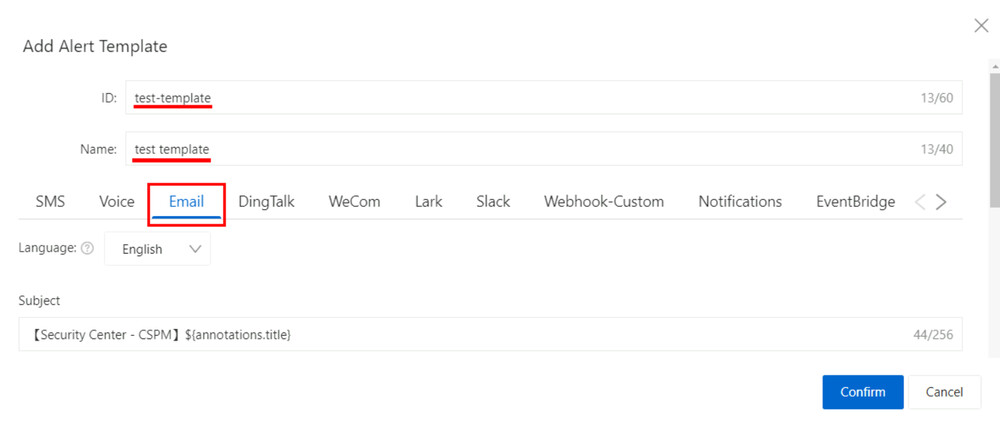
Task: Click the Cancel button
Action: coord(944,392)
